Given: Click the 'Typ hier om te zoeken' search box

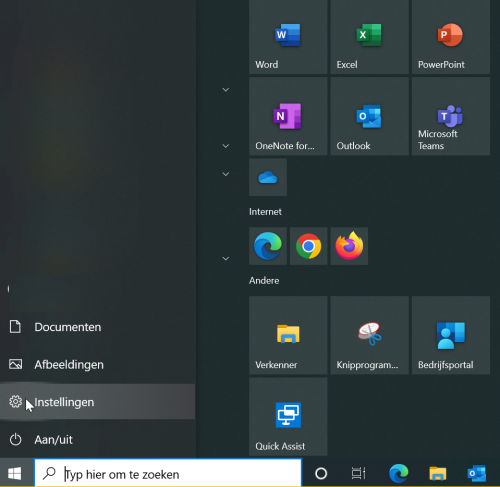Looking at the screenshot, I should (168, 473).
